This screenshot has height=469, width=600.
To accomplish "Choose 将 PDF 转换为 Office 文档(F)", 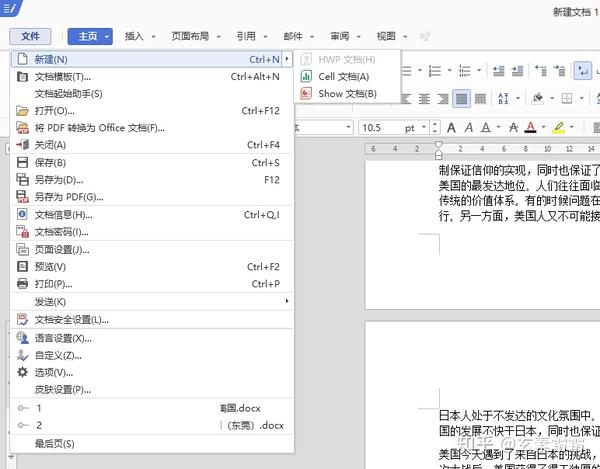I will (152, 128).
